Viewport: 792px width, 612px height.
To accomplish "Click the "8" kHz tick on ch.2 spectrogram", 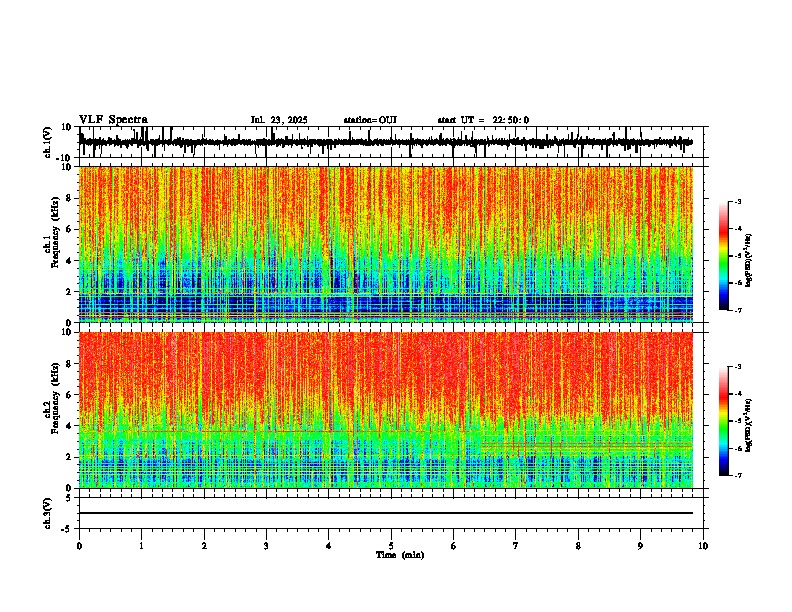I will [69, 364].
